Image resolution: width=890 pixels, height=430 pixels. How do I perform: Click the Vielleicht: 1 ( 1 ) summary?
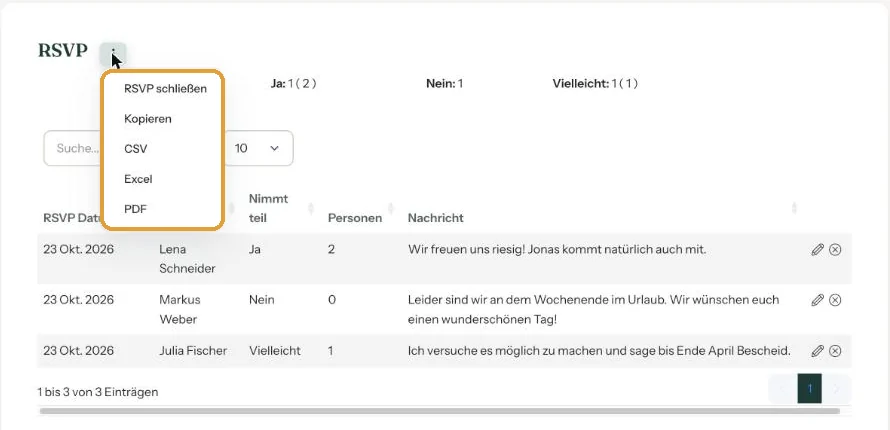click(595, 84)
